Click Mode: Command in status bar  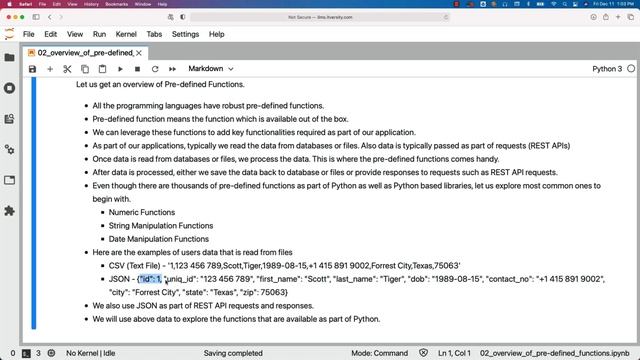pyautogui.click(x=380, y=353)
